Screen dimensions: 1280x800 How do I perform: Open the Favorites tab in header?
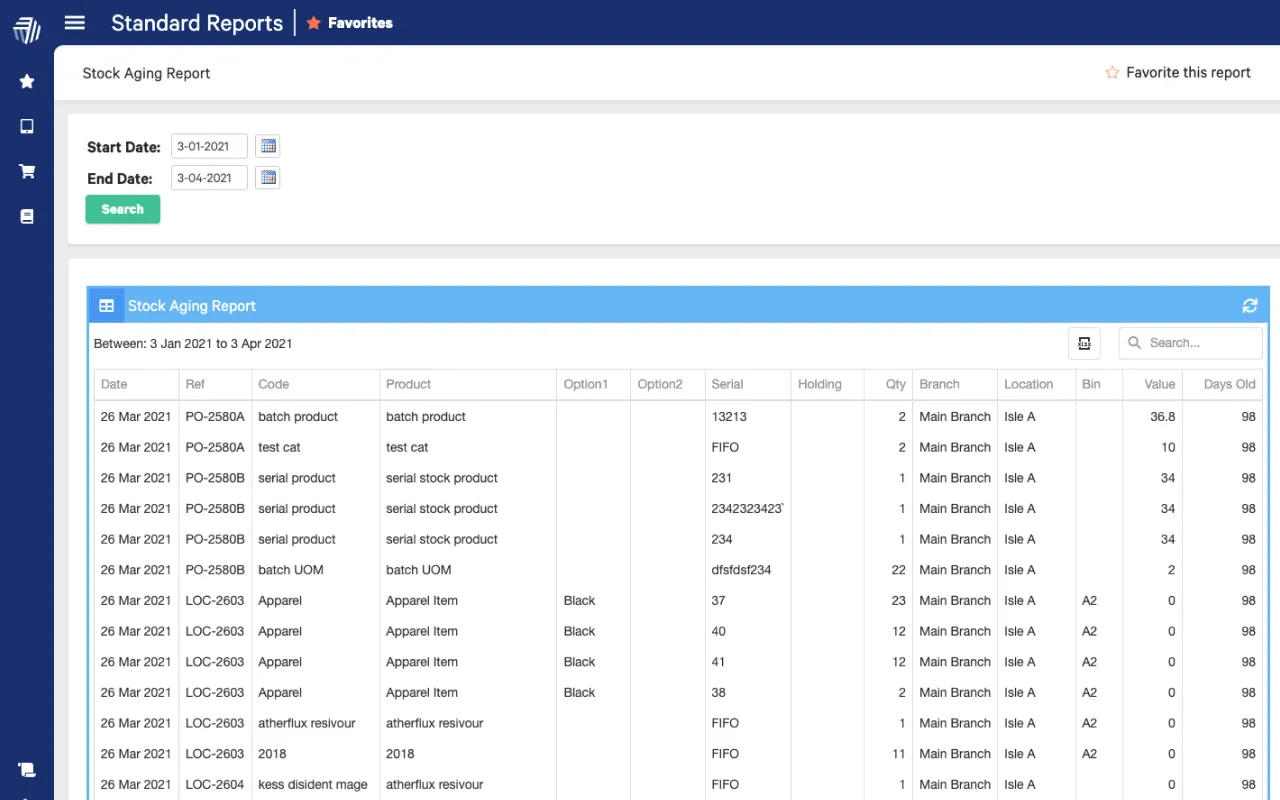[x=349, y=23]
